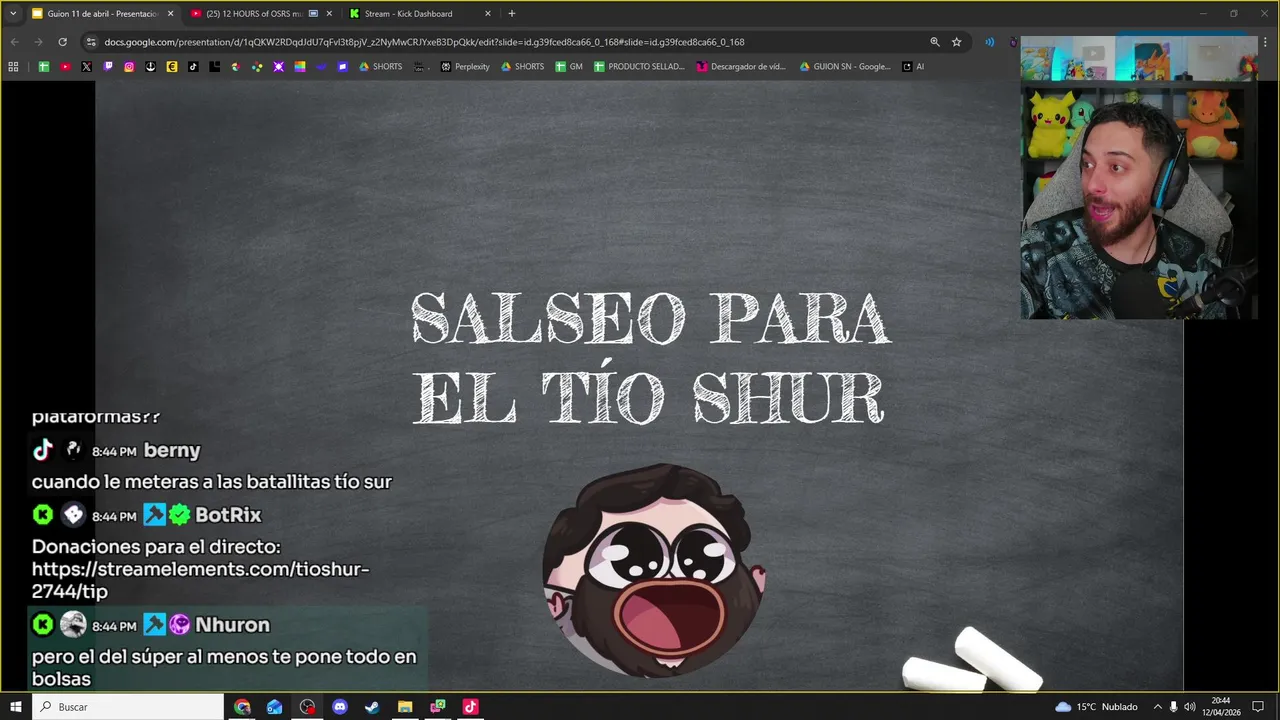The image size is (1280, 720).
Task: Open the Windows Start menu
Action: [15, 707]
